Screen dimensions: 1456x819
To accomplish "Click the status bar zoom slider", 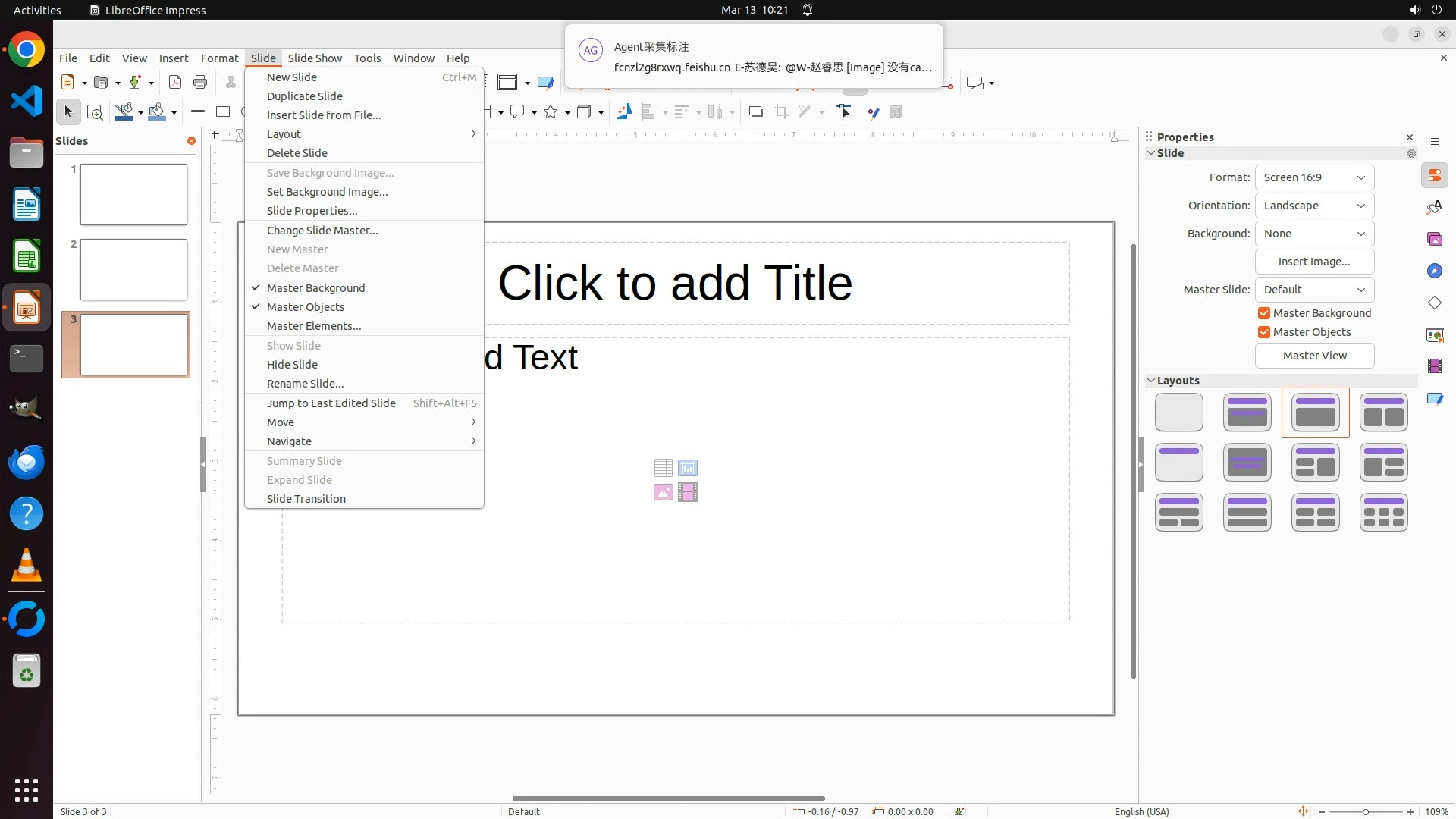I will click(1365, 811).
